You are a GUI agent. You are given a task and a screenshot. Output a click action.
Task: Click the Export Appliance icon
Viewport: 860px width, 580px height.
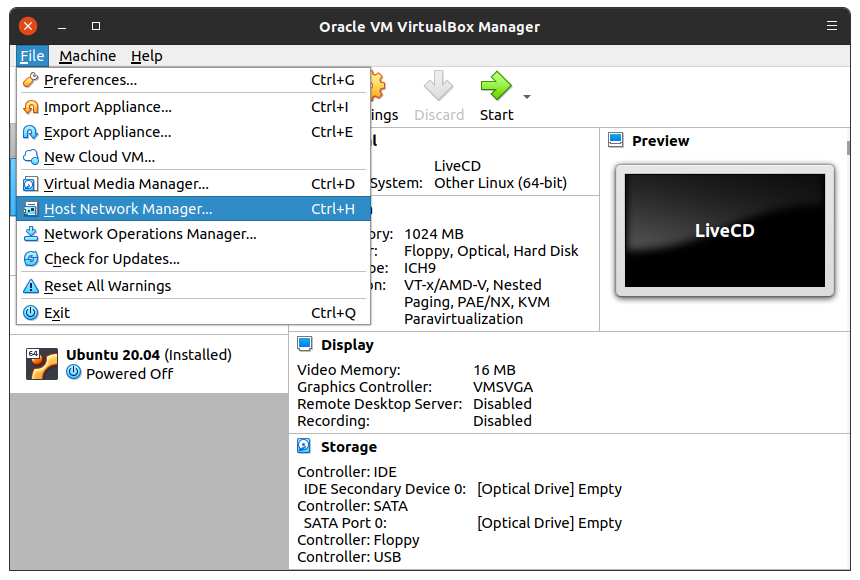tap(30, 132)
